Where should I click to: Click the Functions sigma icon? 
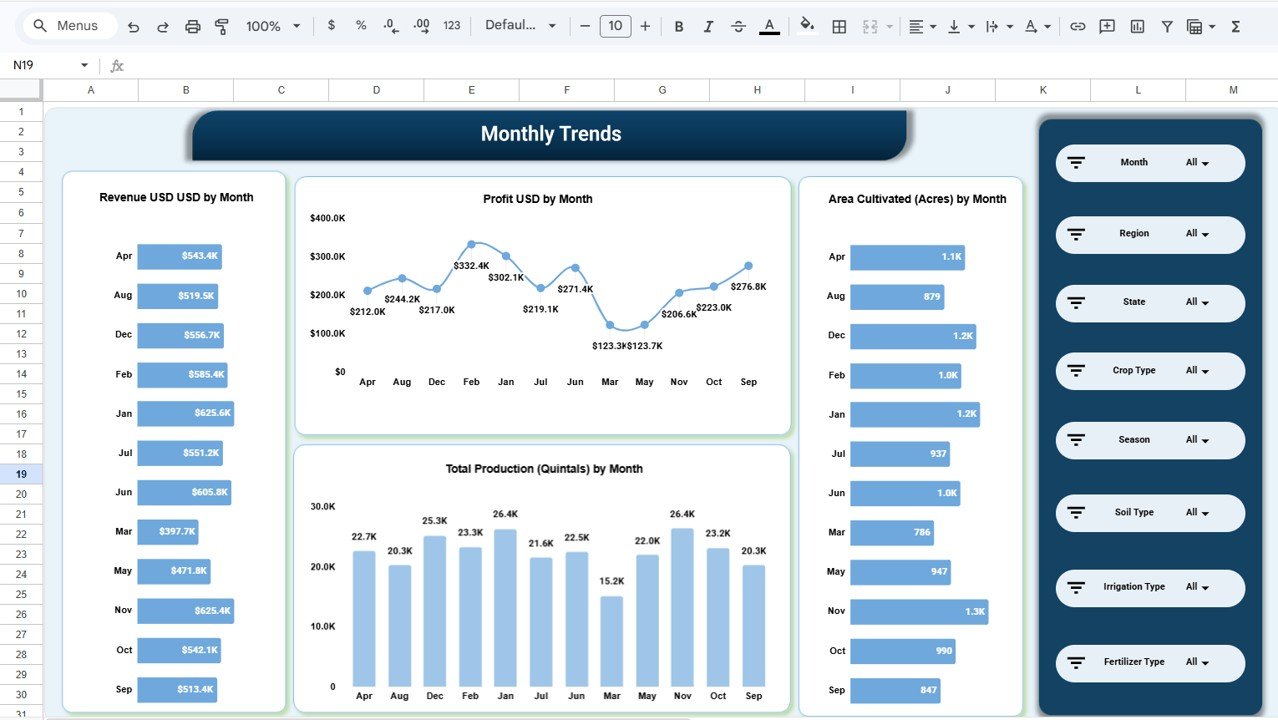pos(1234,25)
